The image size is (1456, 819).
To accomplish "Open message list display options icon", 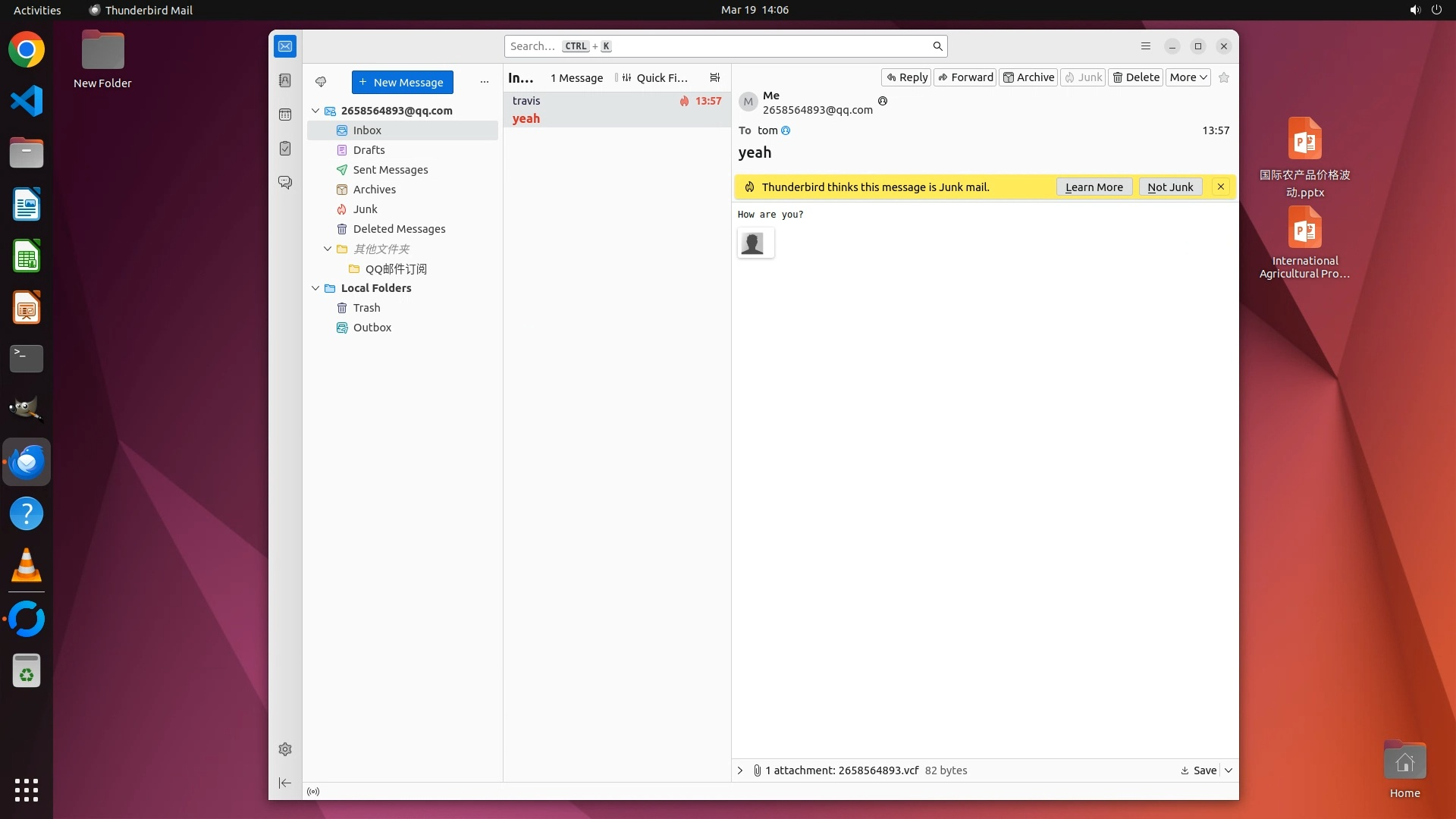I will (714, 77).
